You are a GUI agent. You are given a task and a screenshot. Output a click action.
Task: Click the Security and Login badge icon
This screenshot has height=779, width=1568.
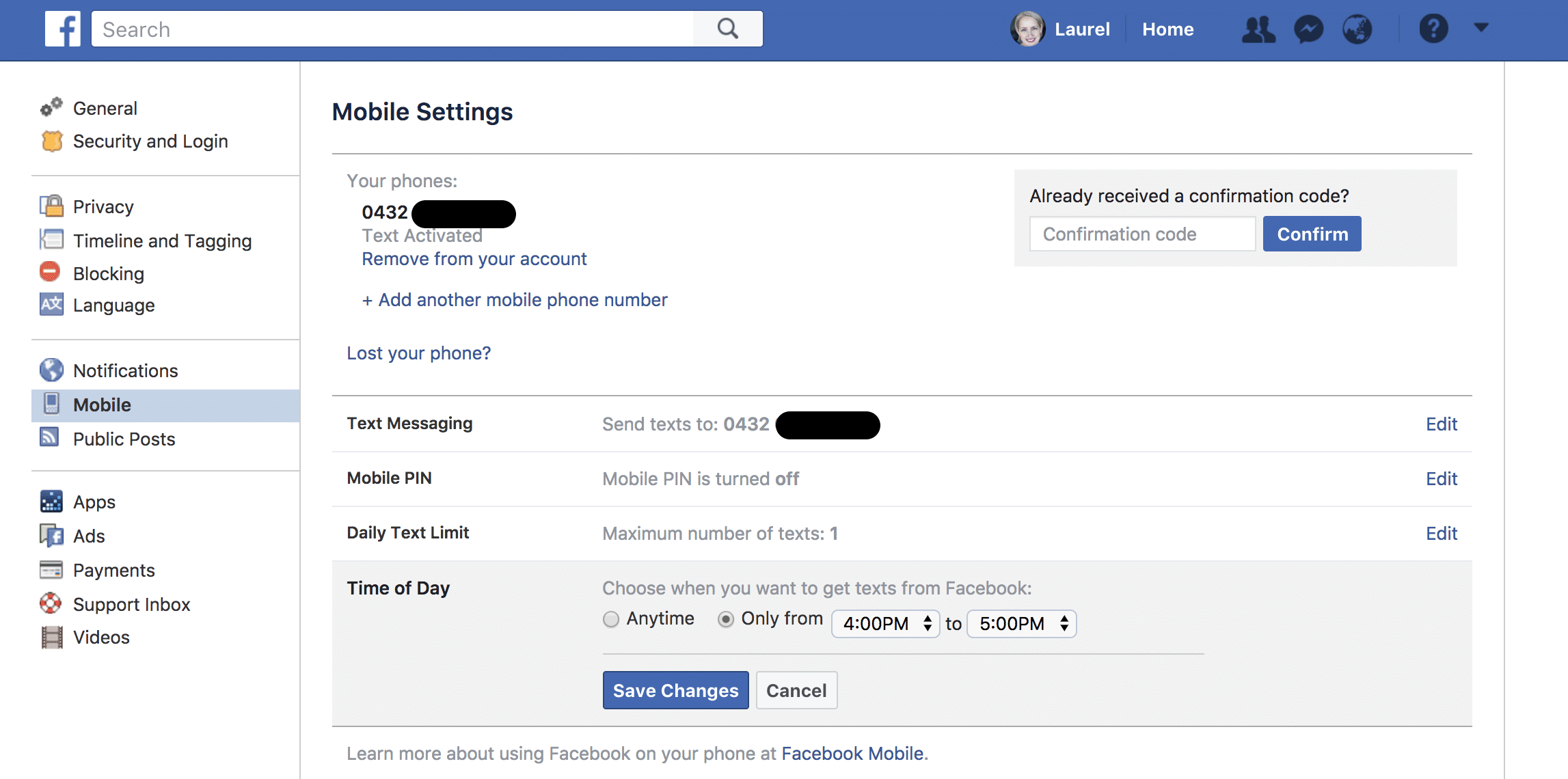[52, 141]
